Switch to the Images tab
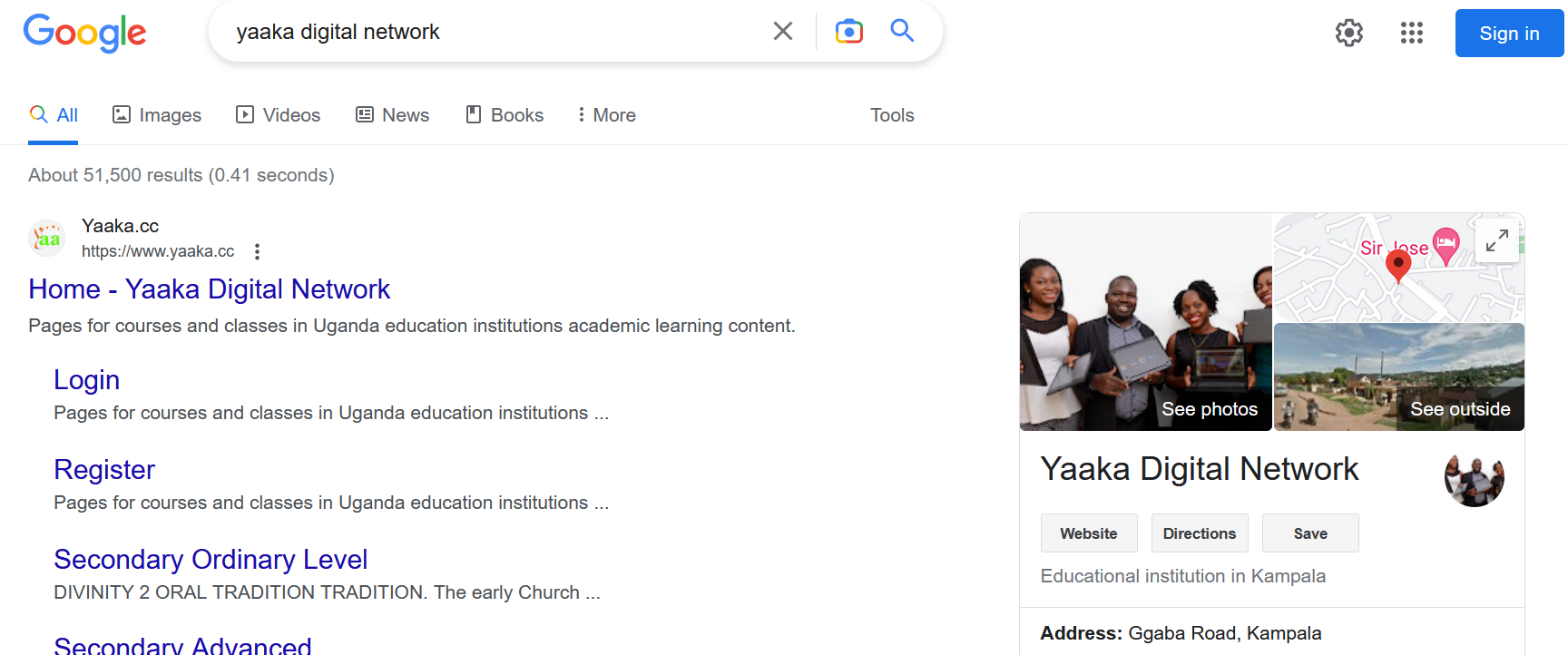Image resolution: width=1568 pixels, height=655 pixels. click(157, 115)
